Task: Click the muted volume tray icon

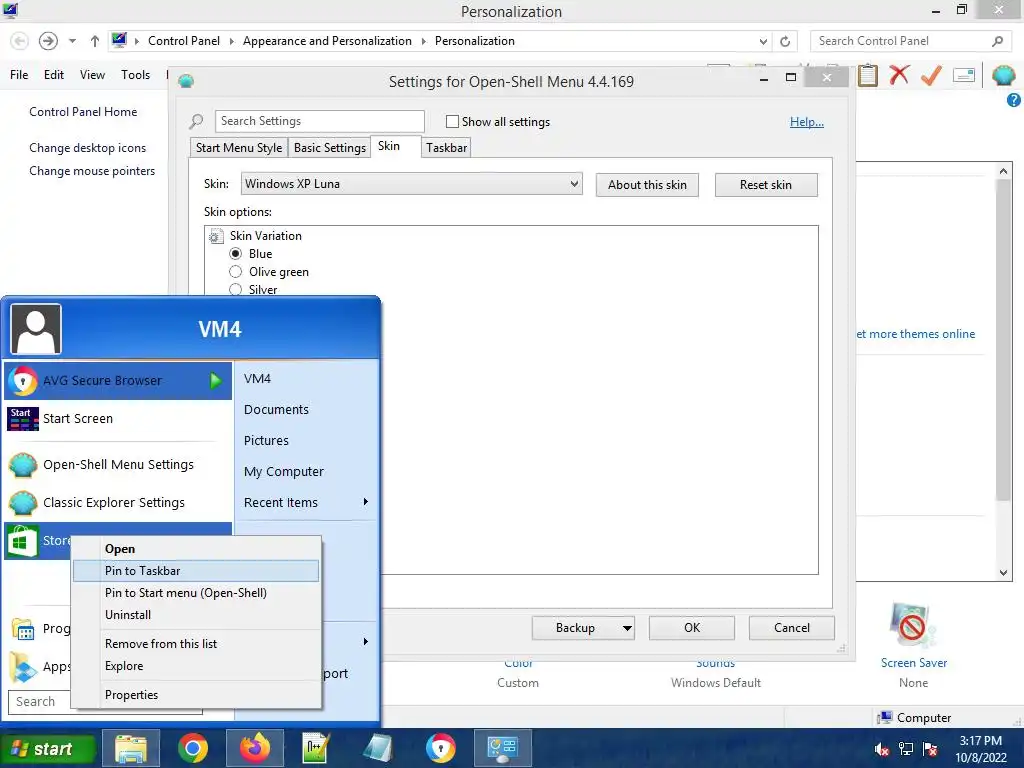Action: coord(882,749)
